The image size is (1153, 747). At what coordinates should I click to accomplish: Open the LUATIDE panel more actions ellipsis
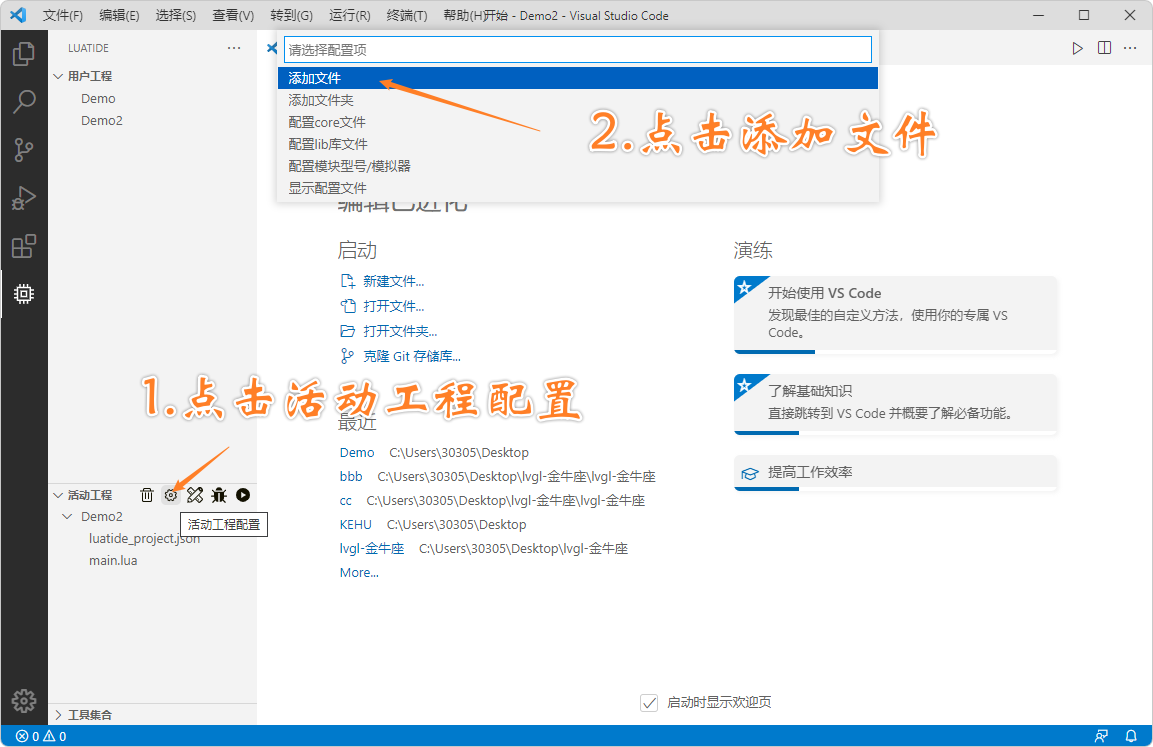tap(234, 48)
